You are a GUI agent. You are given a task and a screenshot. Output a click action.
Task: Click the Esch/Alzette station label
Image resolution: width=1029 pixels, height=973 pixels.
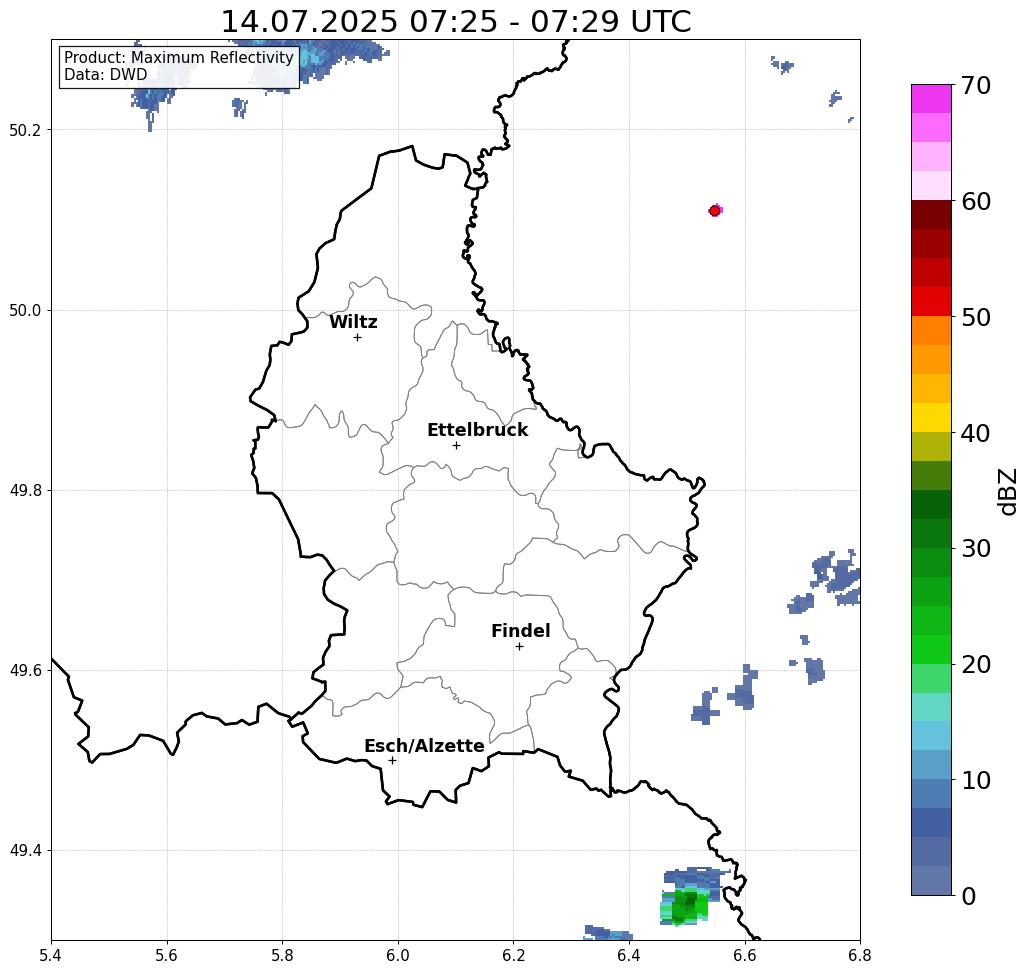[x=424, y=746]
